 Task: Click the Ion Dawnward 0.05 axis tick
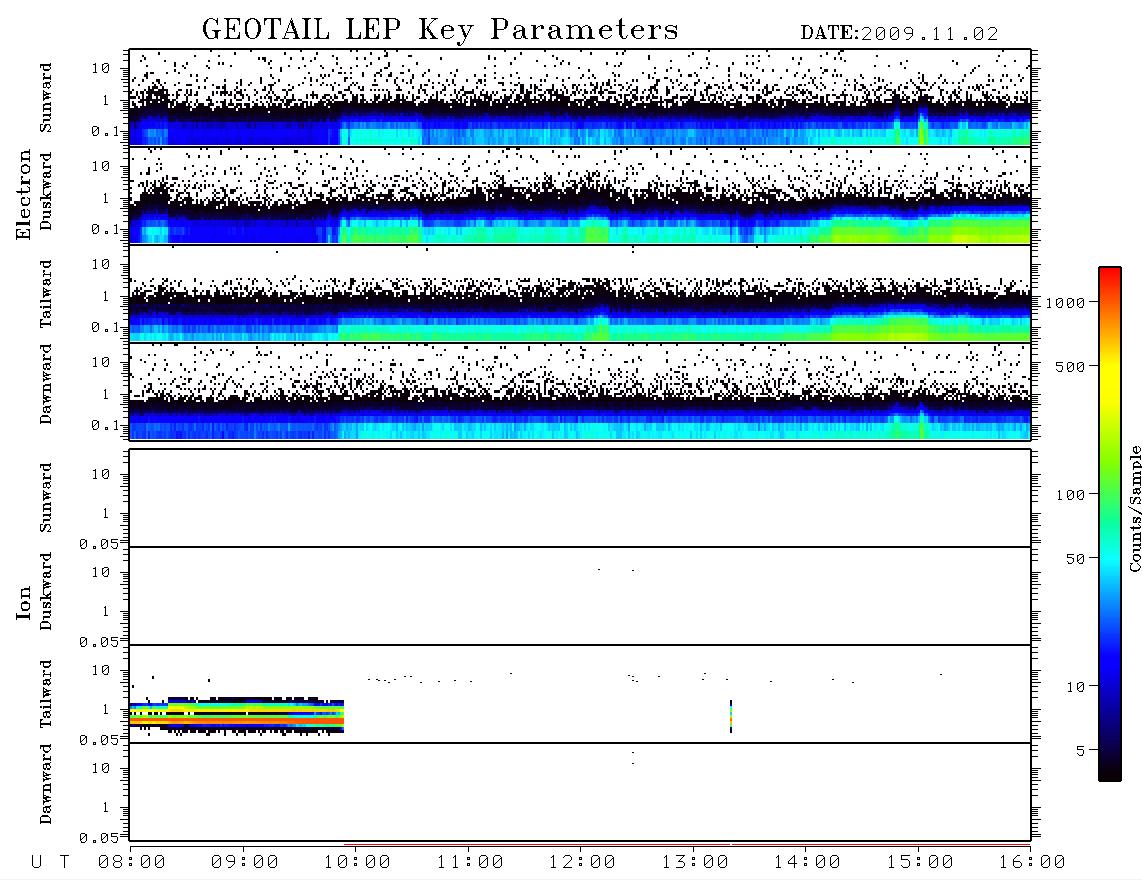(98, 838)
